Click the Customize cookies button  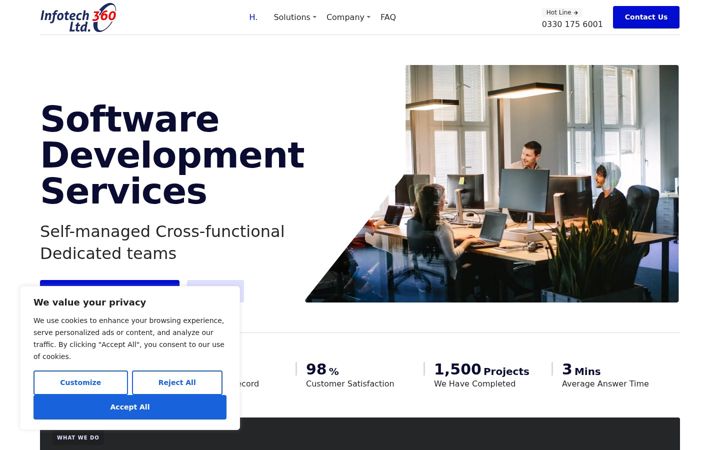80,382
